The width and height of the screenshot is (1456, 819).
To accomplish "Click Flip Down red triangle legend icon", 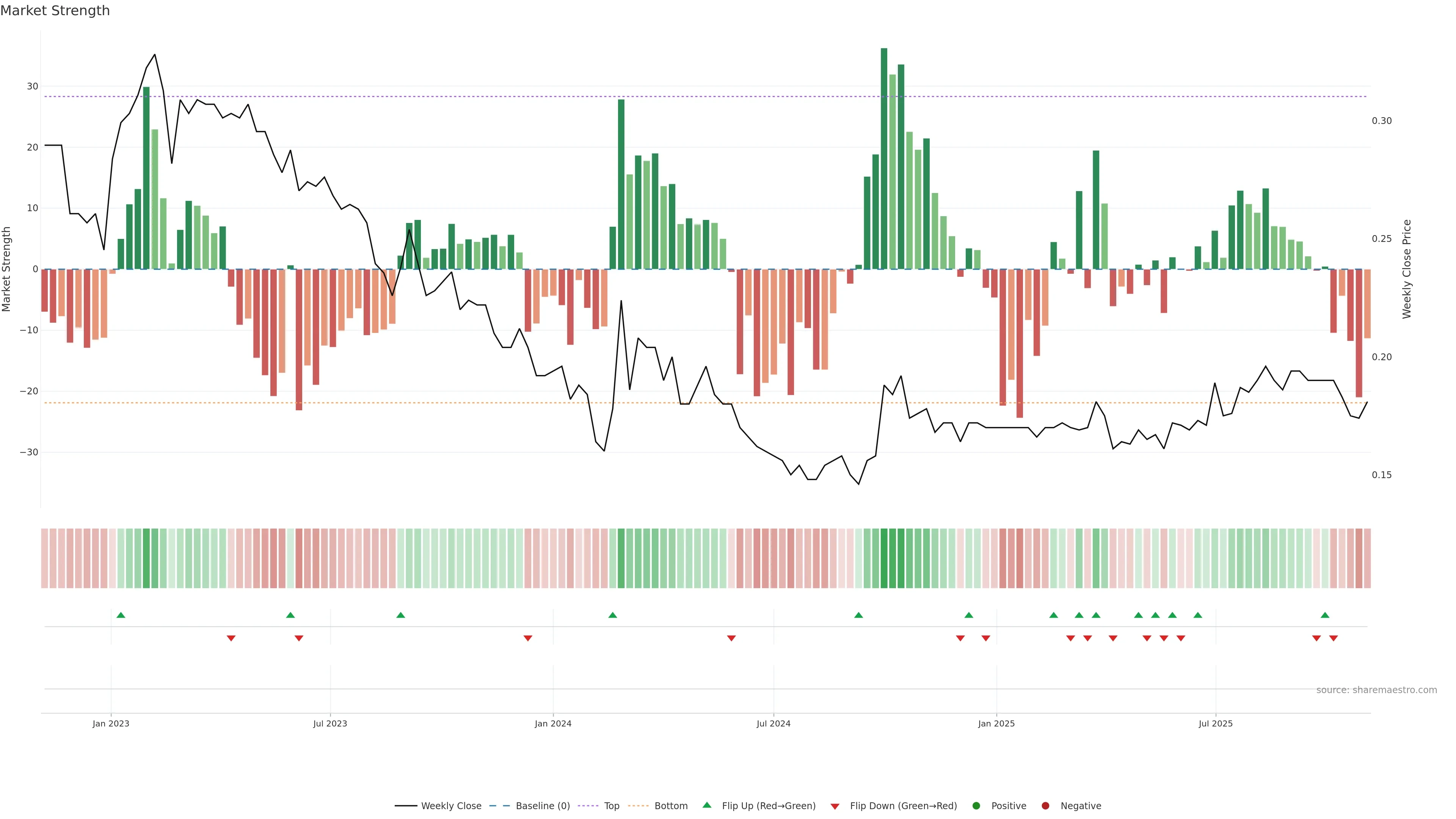I will pos(835,806).
